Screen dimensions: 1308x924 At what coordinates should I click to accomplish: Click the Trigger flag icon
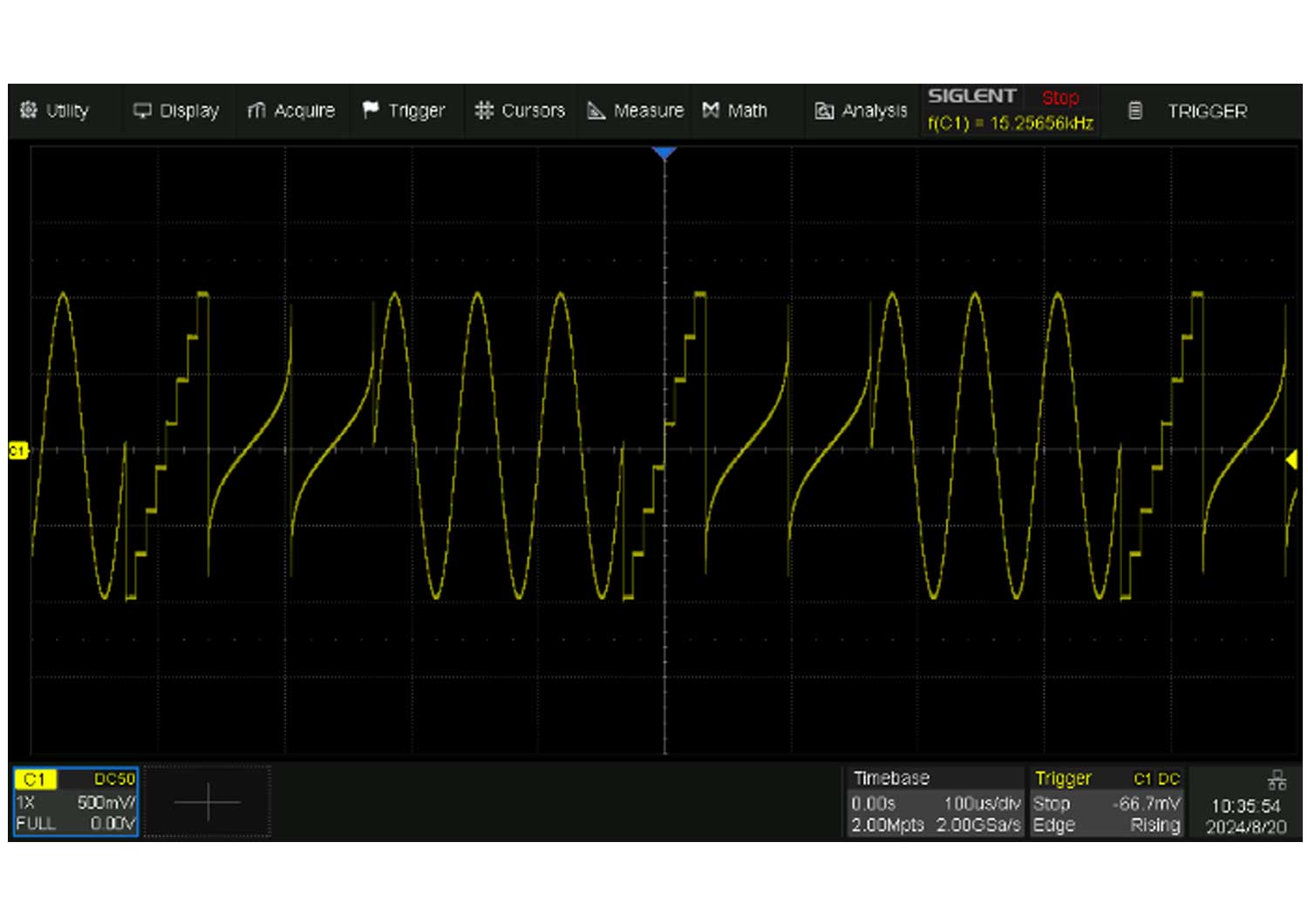tap(371, 111)
